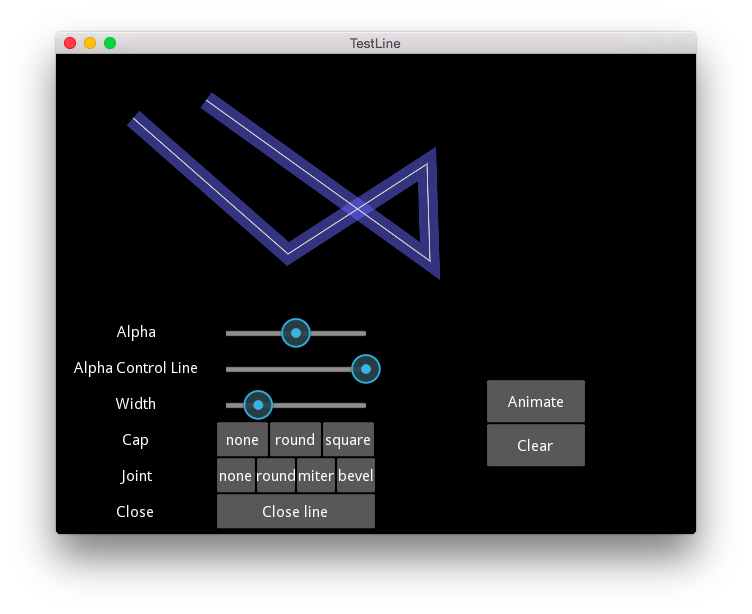Click the Width slider handle
This screenshot has width=752, height=614.
[x=258, y=405]
